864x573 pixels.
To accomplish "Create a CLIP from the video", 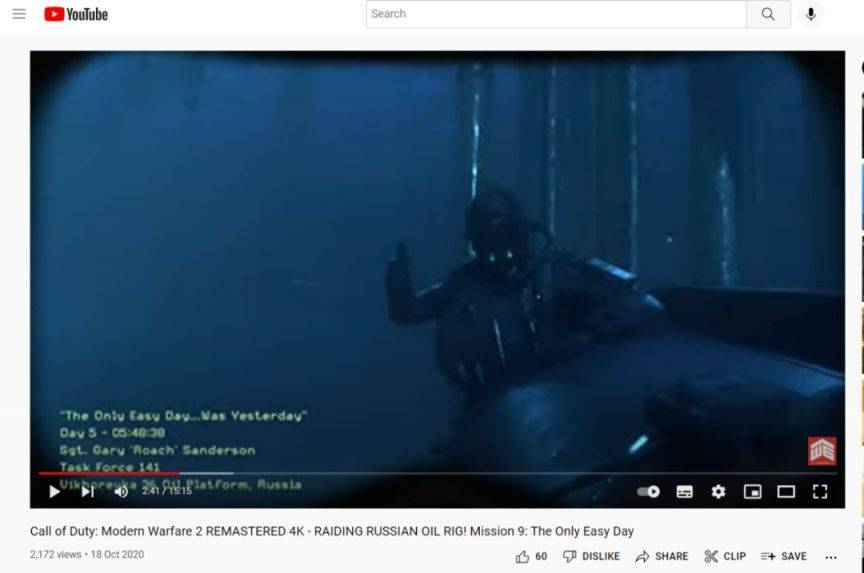I will (725, 556).
